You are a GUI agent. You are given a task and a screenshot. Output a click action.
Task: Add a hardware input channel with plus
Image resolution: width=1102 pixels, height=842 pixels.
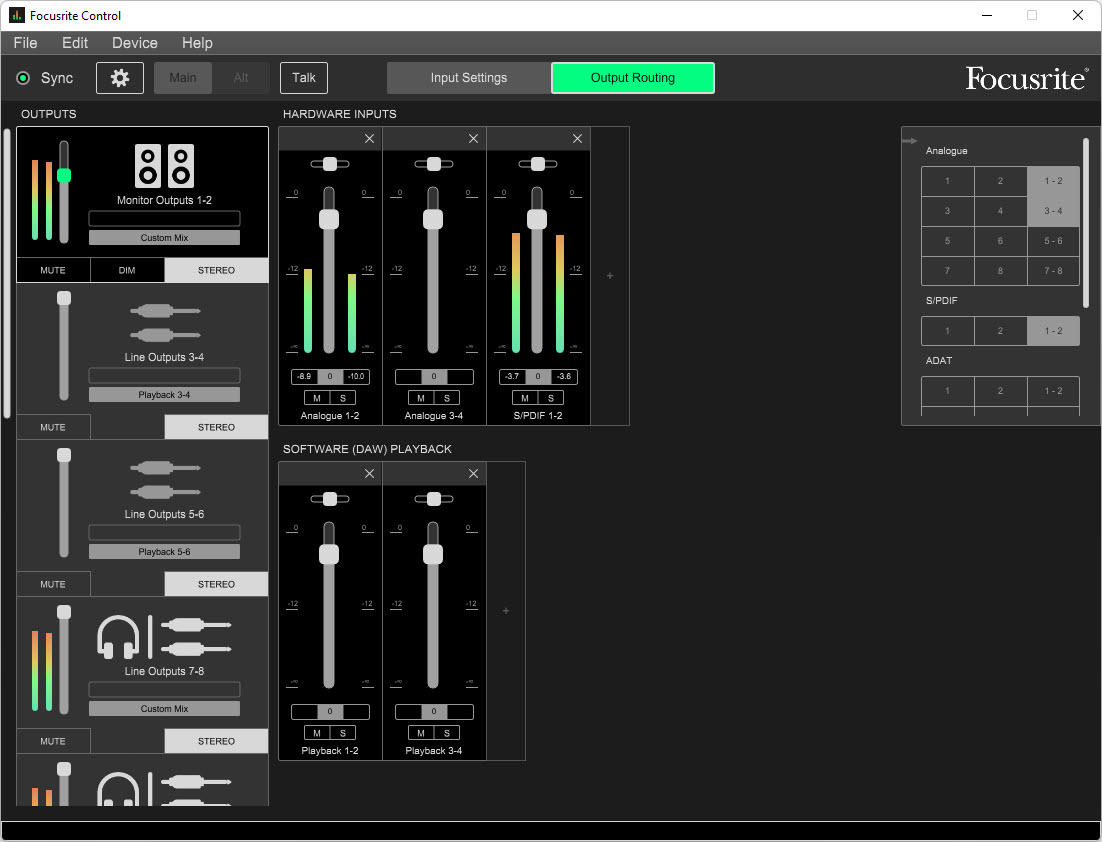pos(610,276)
